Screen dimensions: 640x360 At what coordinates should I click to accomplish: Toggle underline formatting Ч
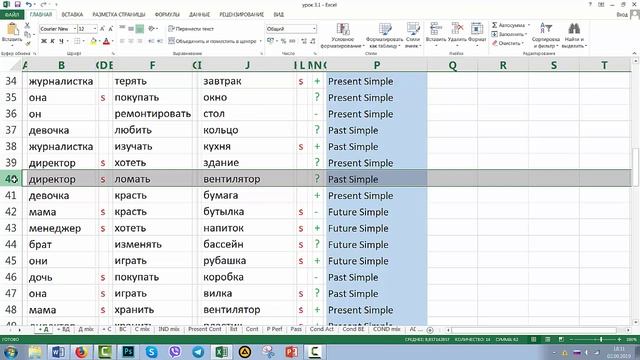click(61, 41)
